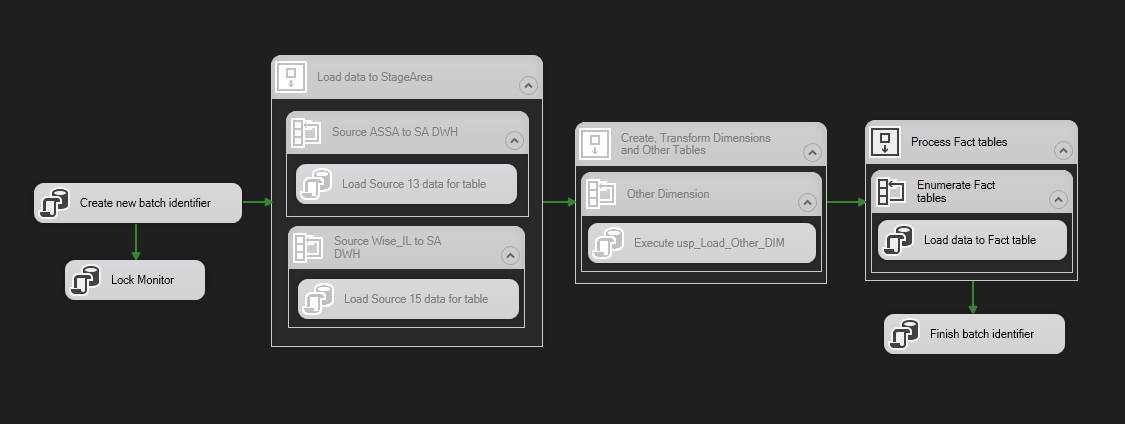Image resolution: width=1125 pixels, height=424 pixels.
Task: Click the Load Source 13 data task icon
Action: tap(317, 185)
